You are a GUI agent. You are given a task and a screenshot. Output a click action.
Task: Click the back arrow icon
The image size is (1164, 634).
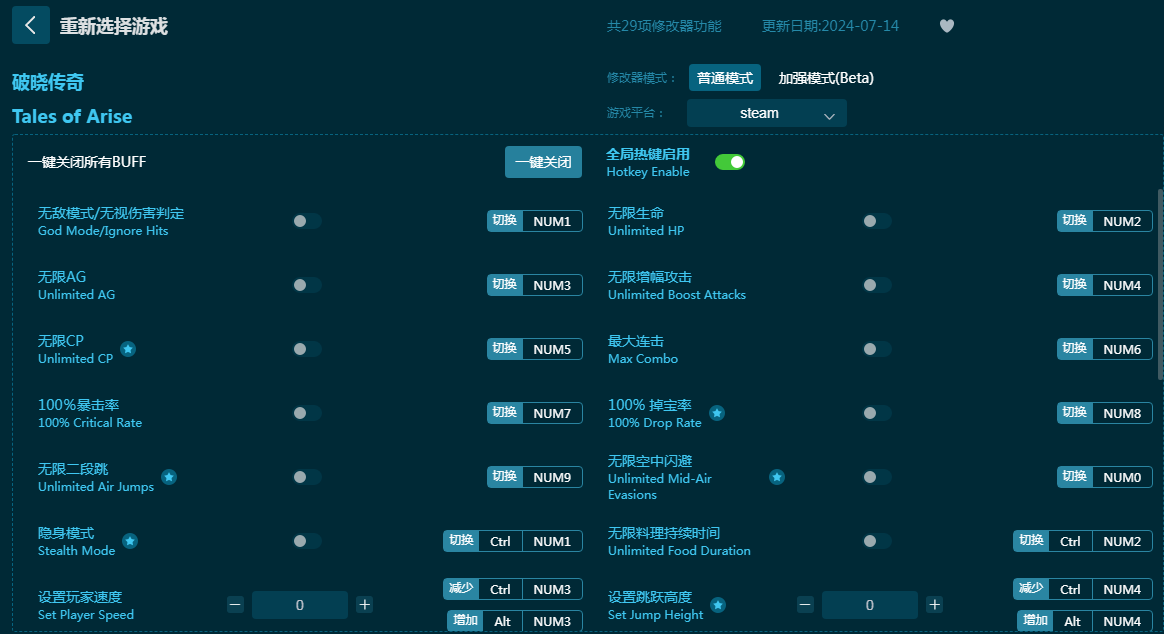coord(30,25)
